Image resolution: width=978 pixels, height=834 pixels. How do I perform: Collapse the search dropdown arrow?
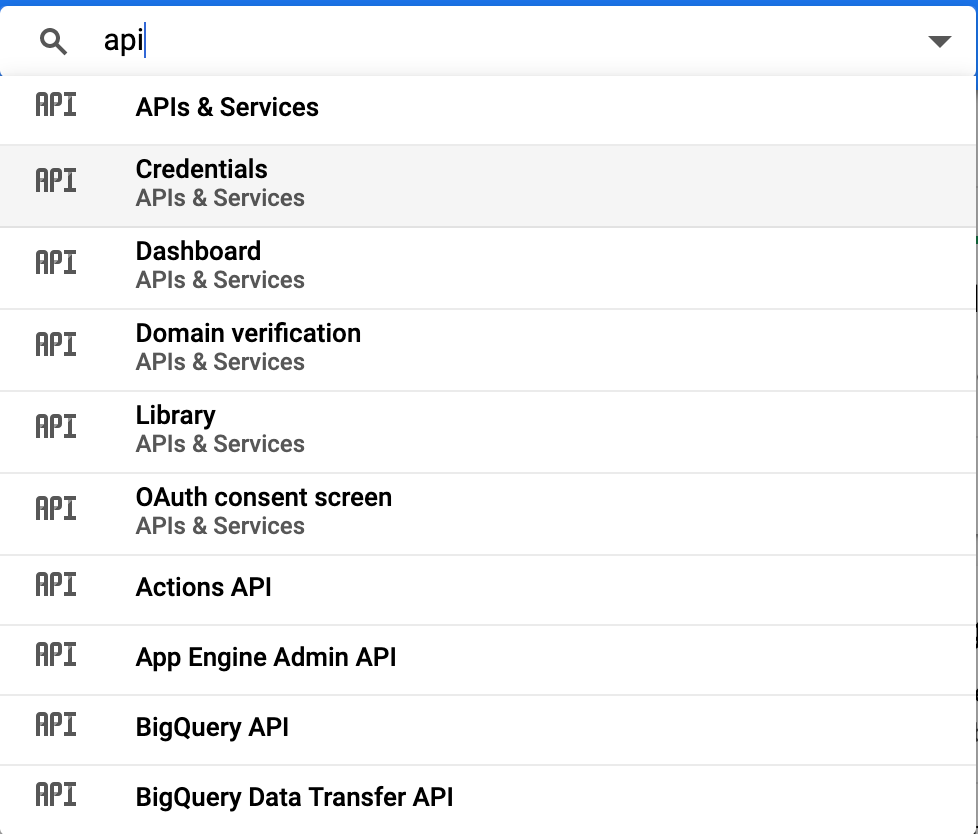(x=939, y=42)
